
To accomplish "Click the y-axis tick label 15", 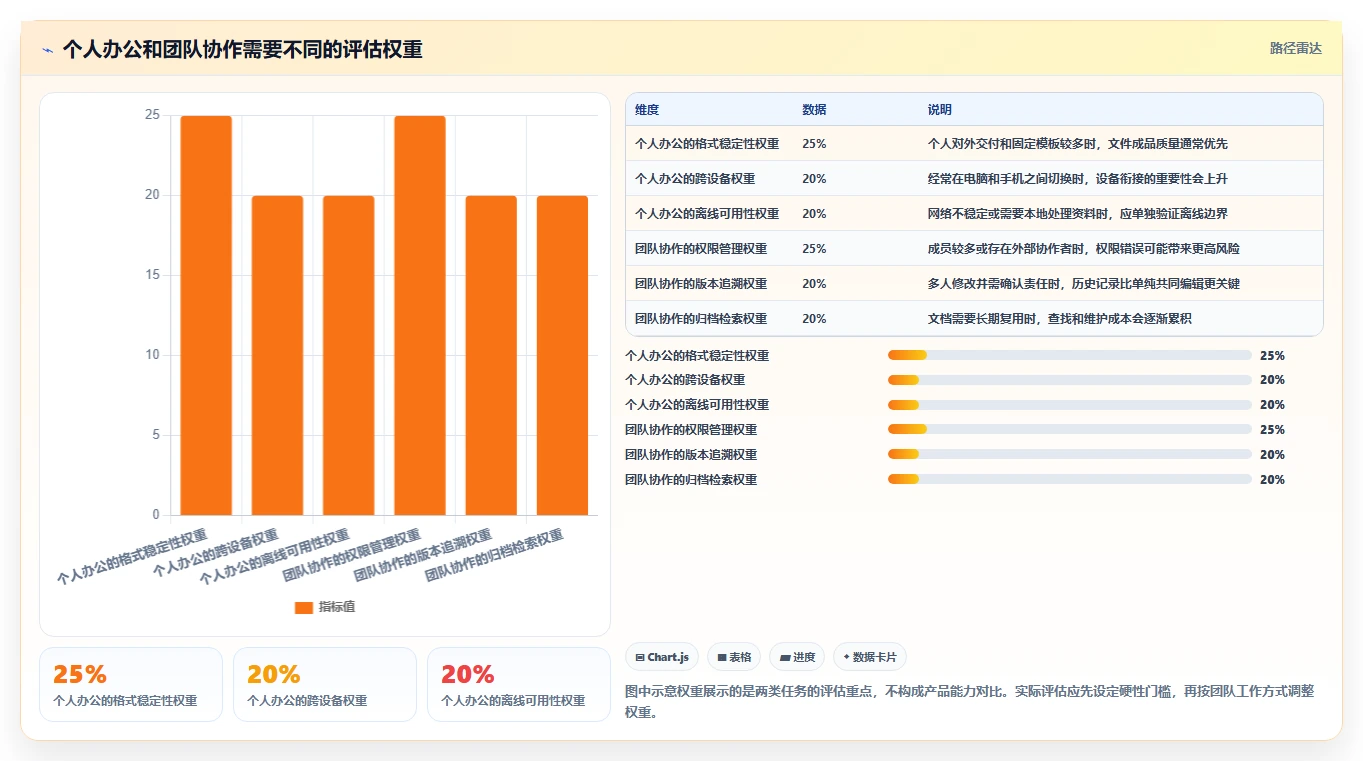I will click(x=152, y=275).
